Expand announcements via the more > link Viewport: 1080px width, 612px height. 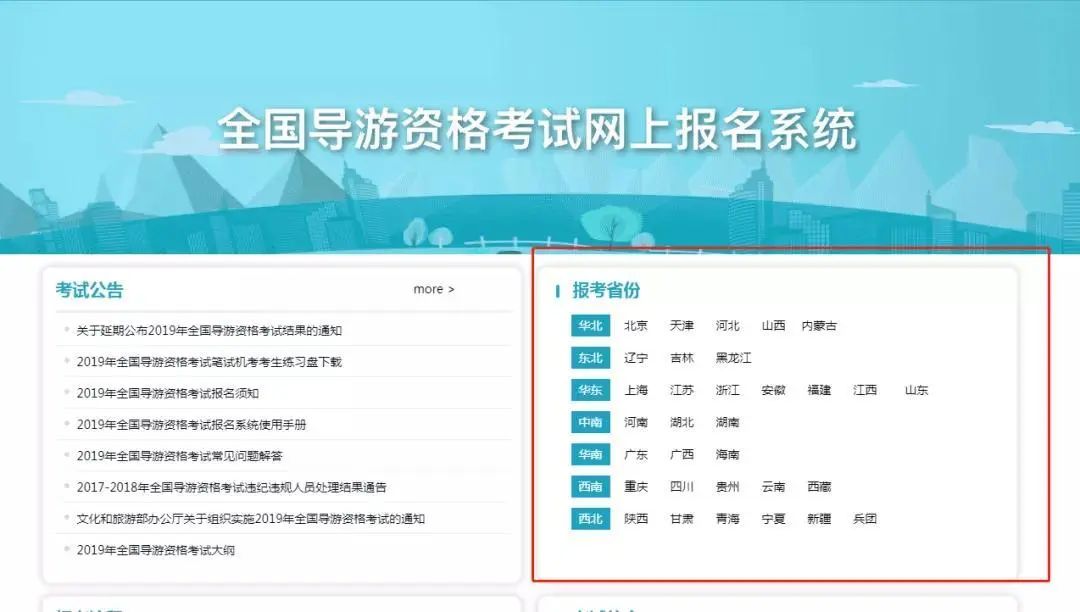pos(434,289)
